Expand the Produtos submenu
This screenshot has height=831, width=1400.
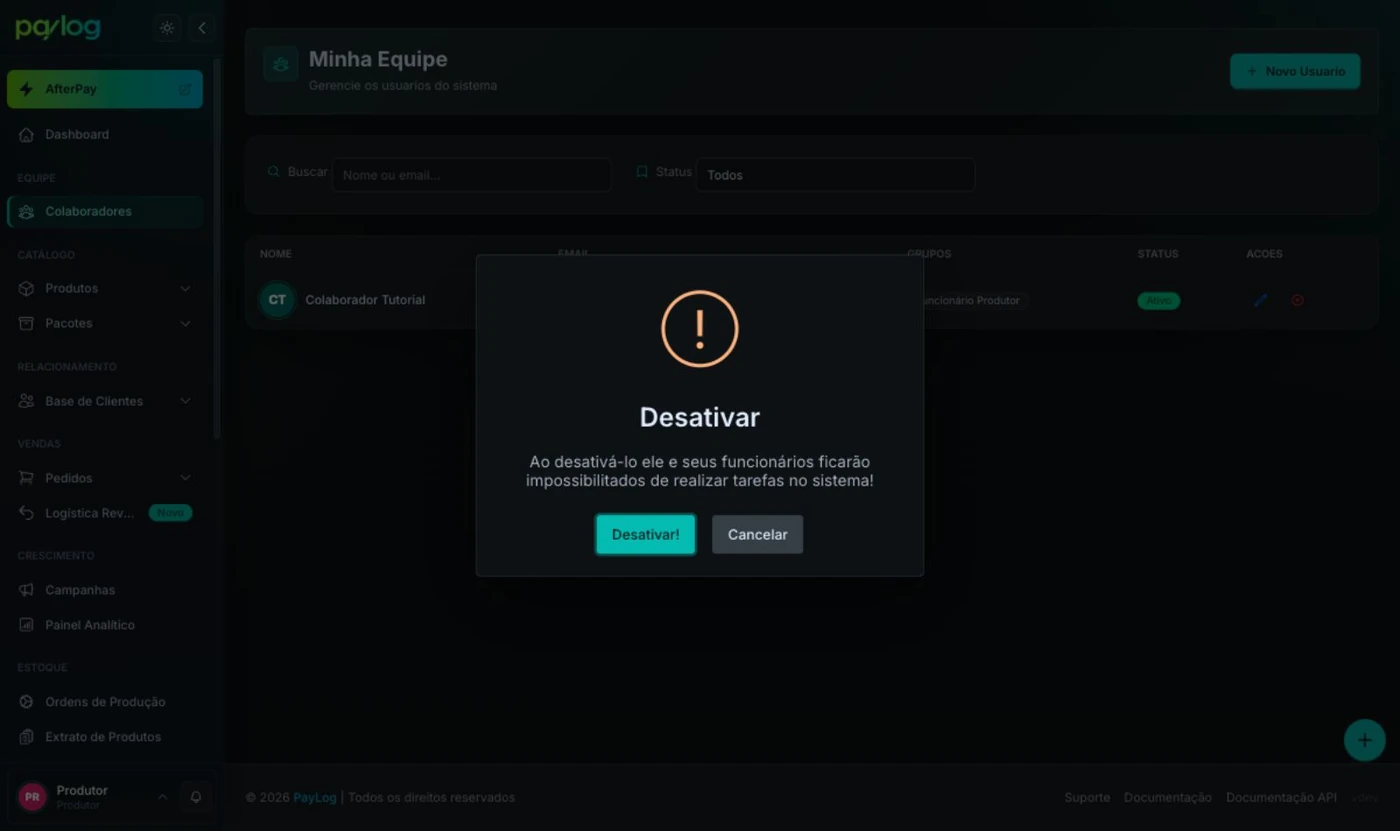tap(105, 288)
